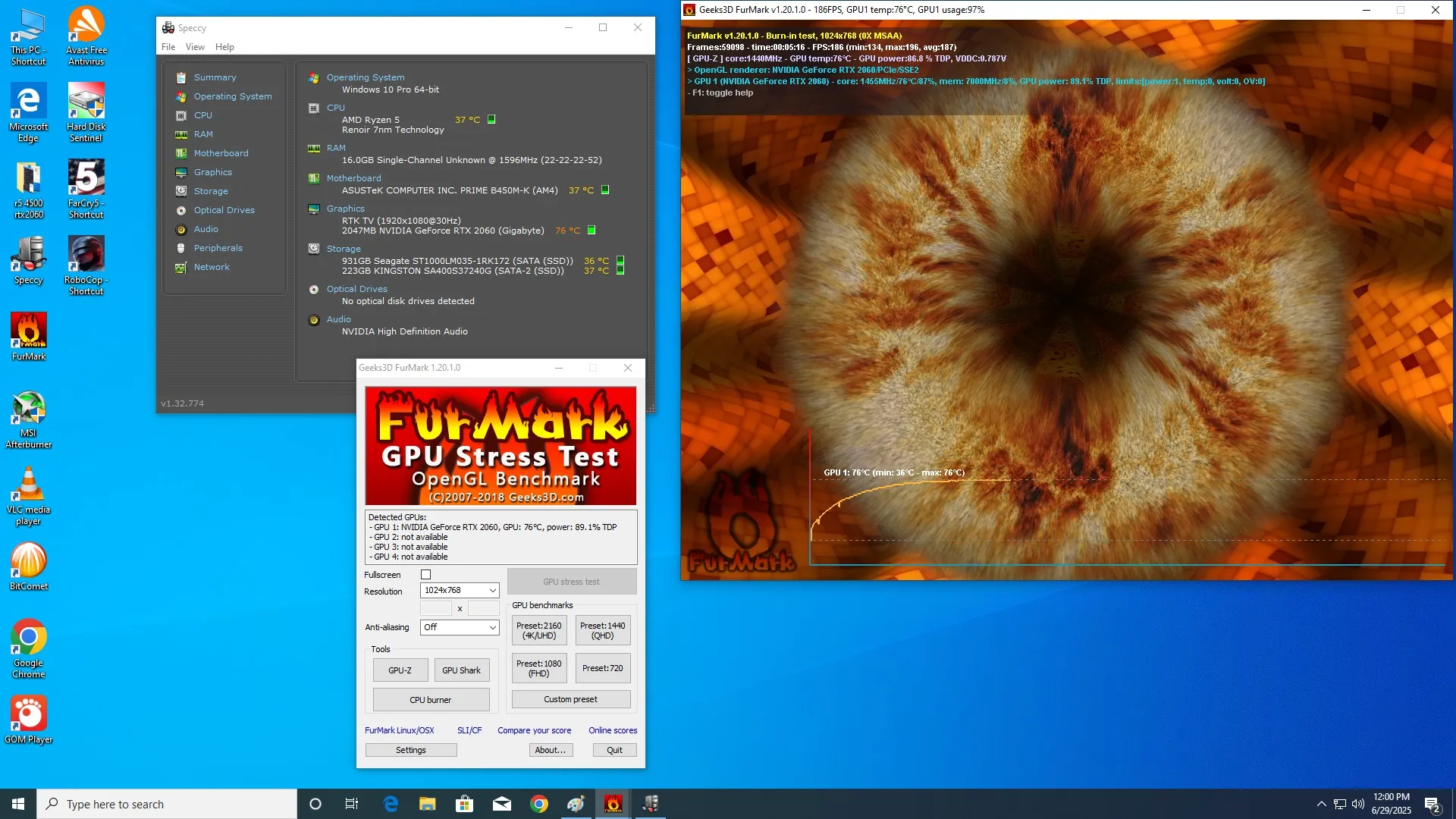Open the FurMark desktop shortcut
This screenshot has height=819, width=1456.
pos(29,337)
